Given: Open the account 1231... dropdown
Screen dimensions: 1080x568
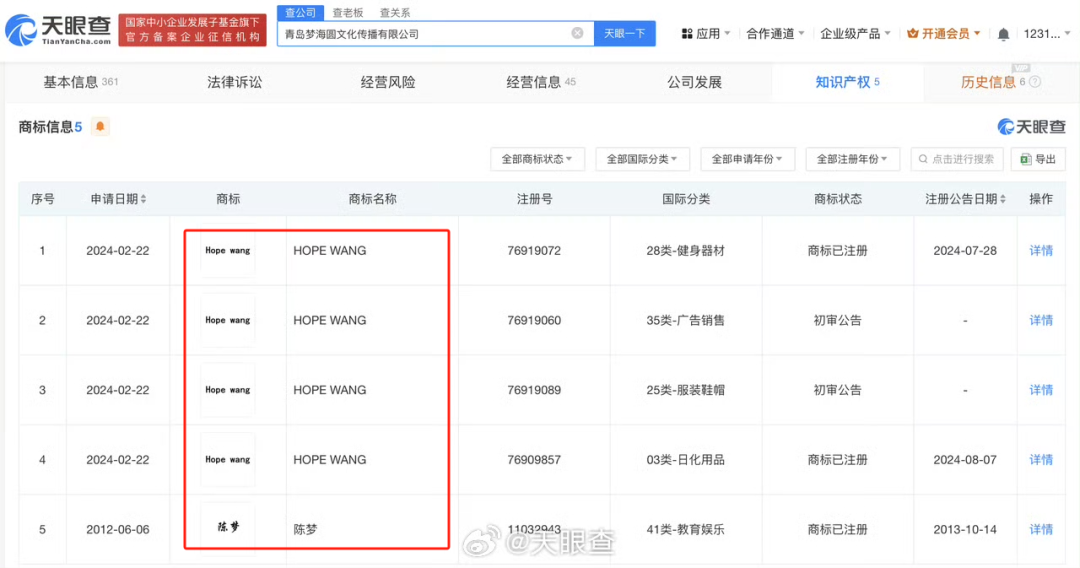Looking at the screenshot, I should coord(1046,34).
